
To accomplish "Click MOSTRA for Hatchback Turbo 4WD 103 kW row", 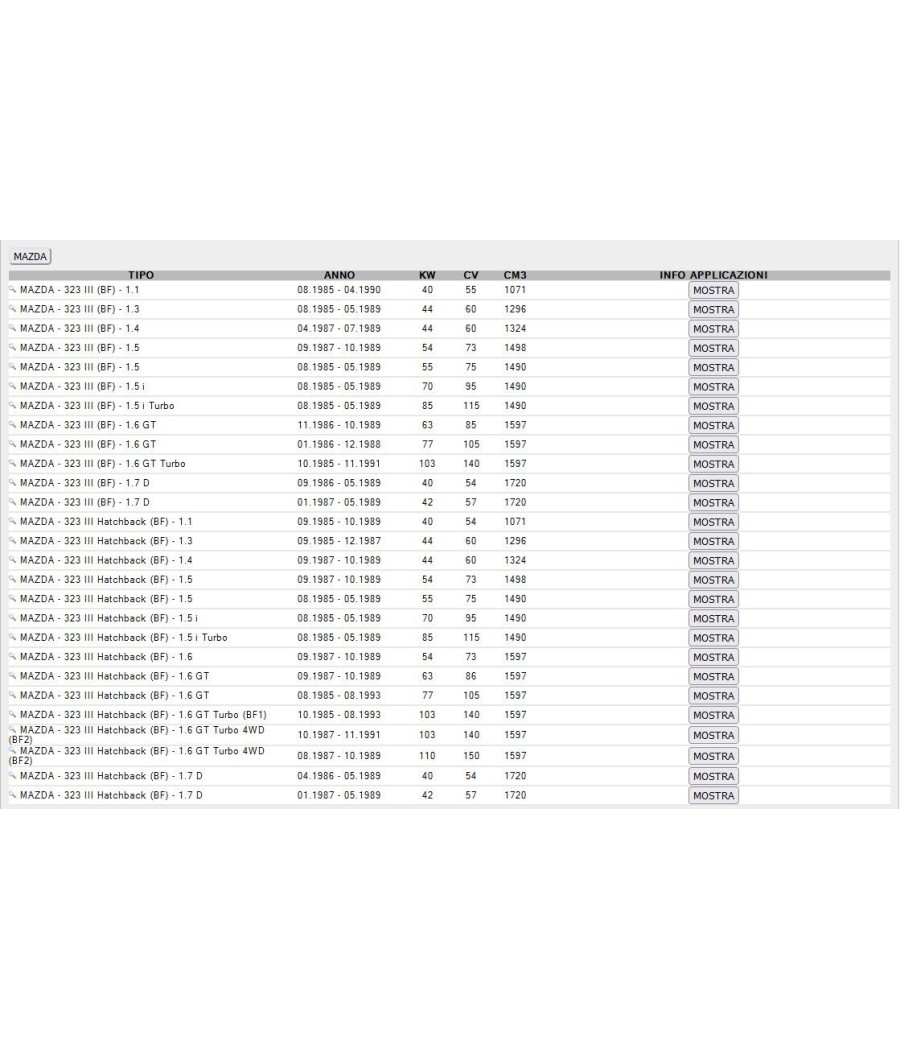I will pyautogui.click(x=713, y=735).
